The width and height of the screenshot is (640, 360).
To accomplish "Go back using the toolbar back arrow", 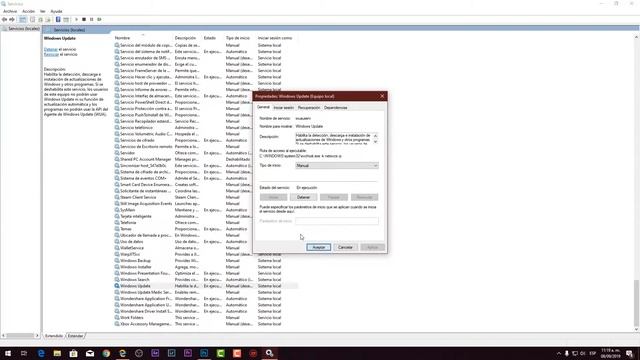I will click(x=4, y=19).
